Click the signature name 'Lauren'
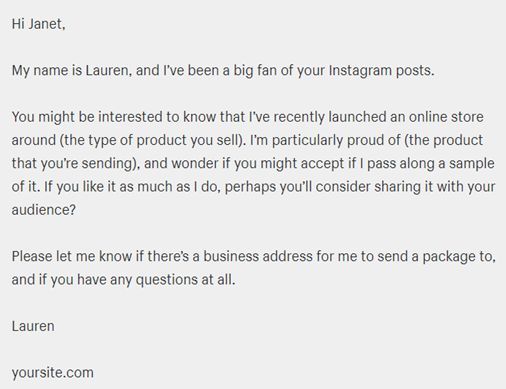506x389 pixels. coord(33,326)
